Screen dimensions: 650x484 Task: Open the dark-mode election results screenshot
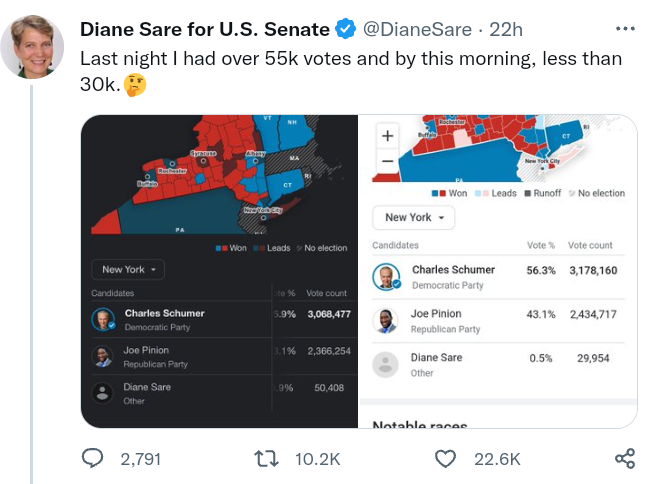[219, 271]
